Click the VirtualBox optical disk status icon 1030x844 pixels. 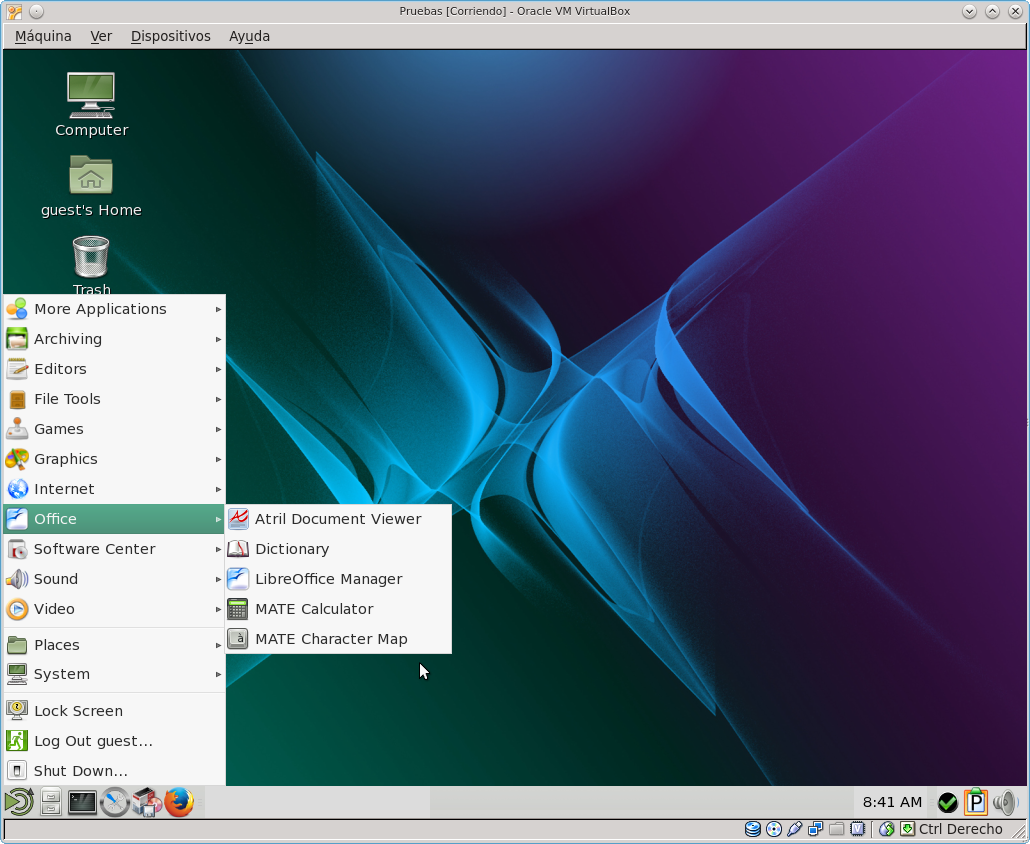pos(774,829)
